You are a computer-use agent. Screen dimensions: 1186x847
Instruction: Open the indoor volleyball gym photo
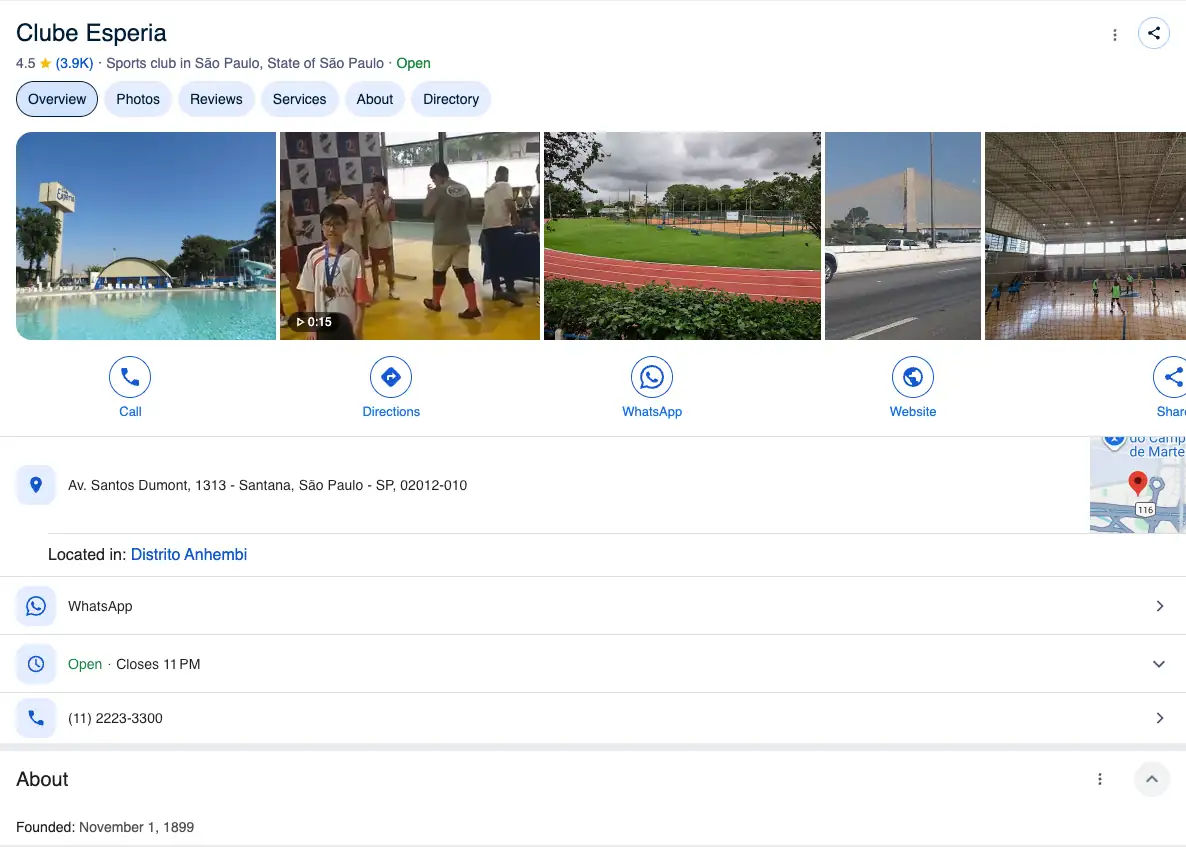click(x=1085, y=236)
